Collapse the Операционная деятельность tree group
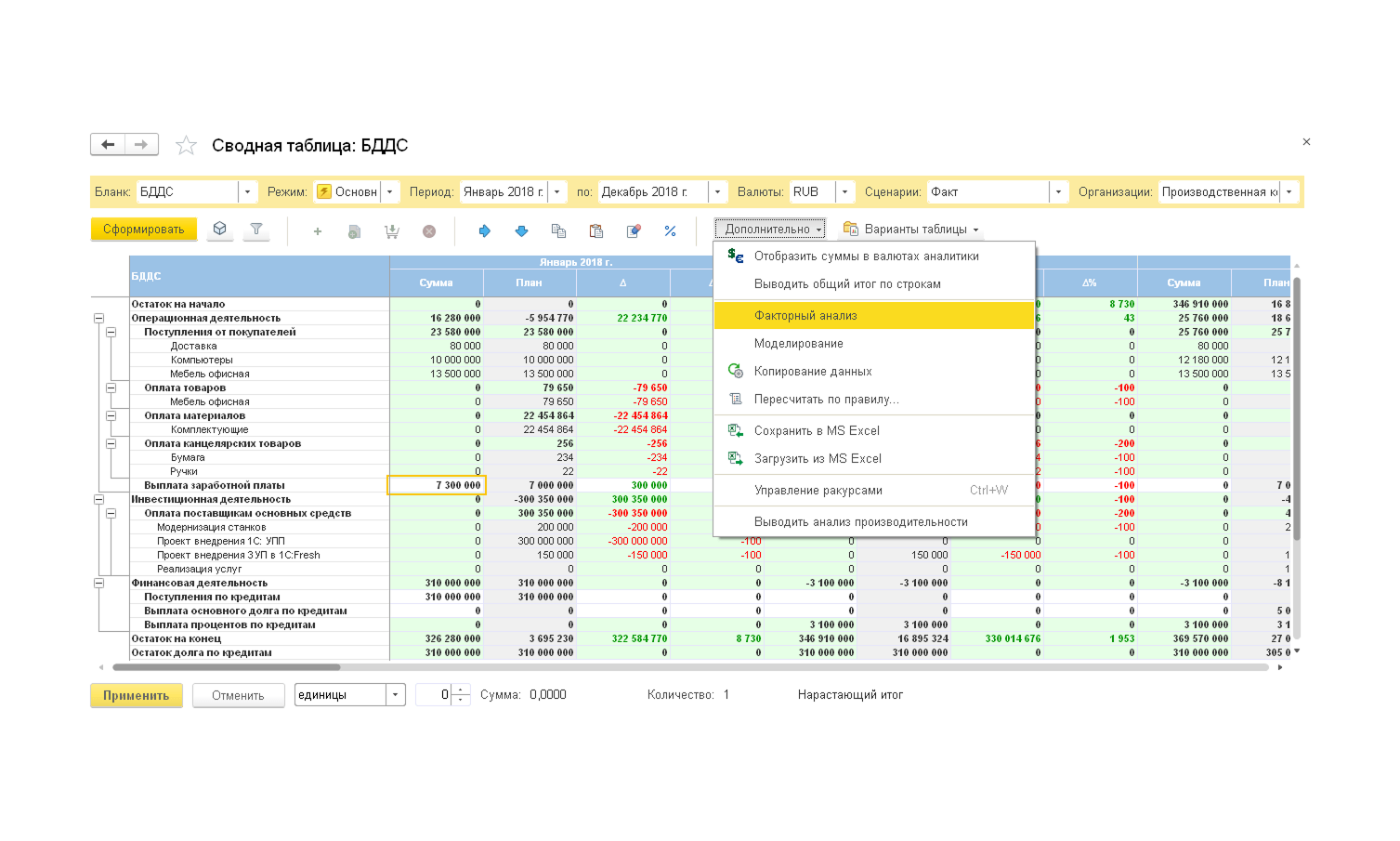 point(98,318)
